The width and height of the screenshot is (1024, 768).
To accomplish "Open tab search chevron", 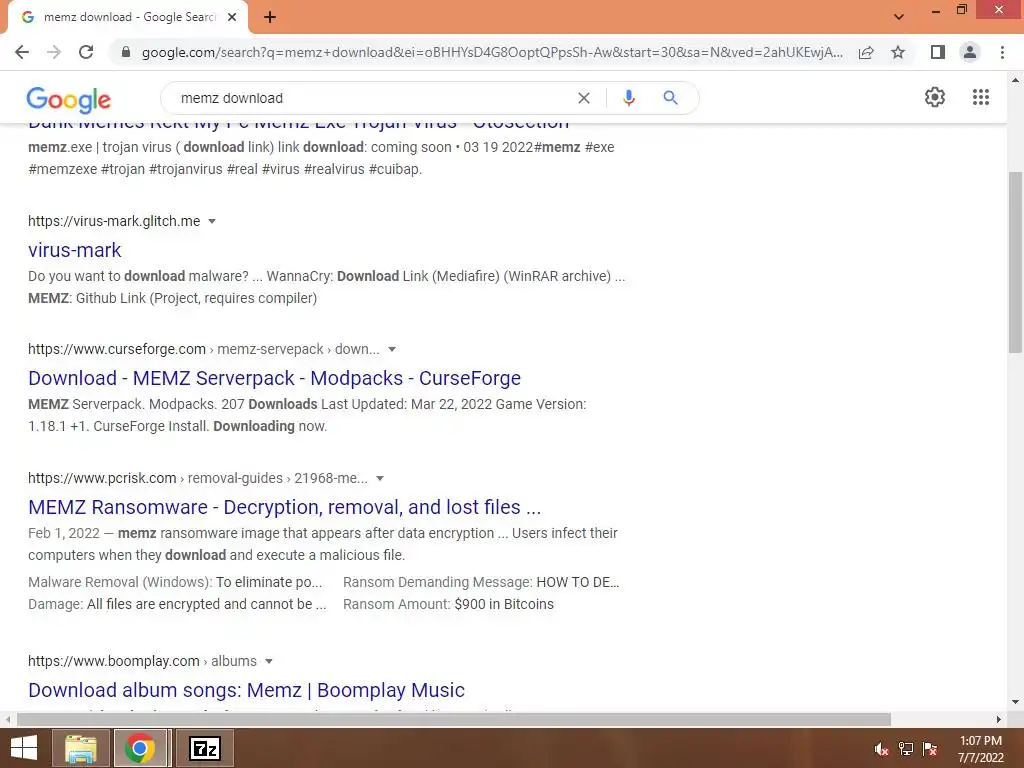I will point(899,17).
